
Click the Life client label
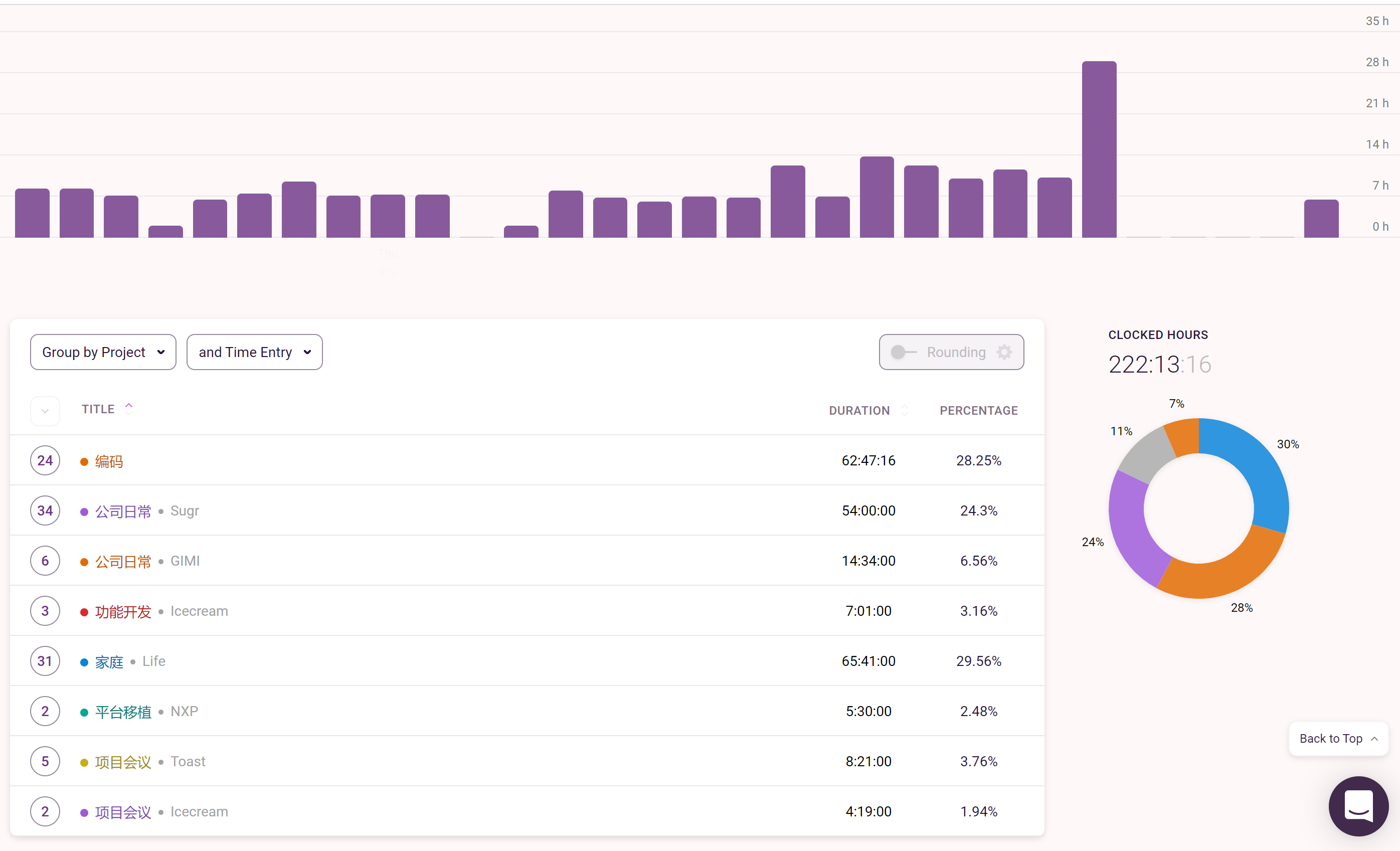153,661
